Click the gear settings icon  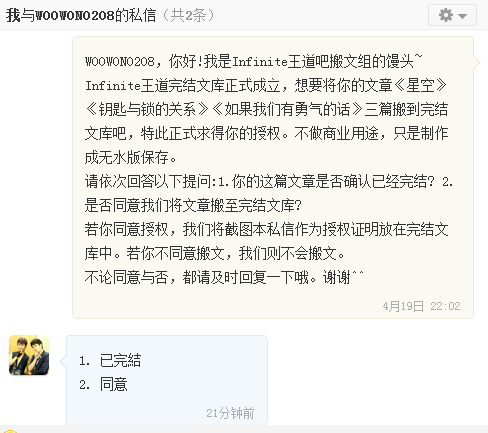coord(446,15)
